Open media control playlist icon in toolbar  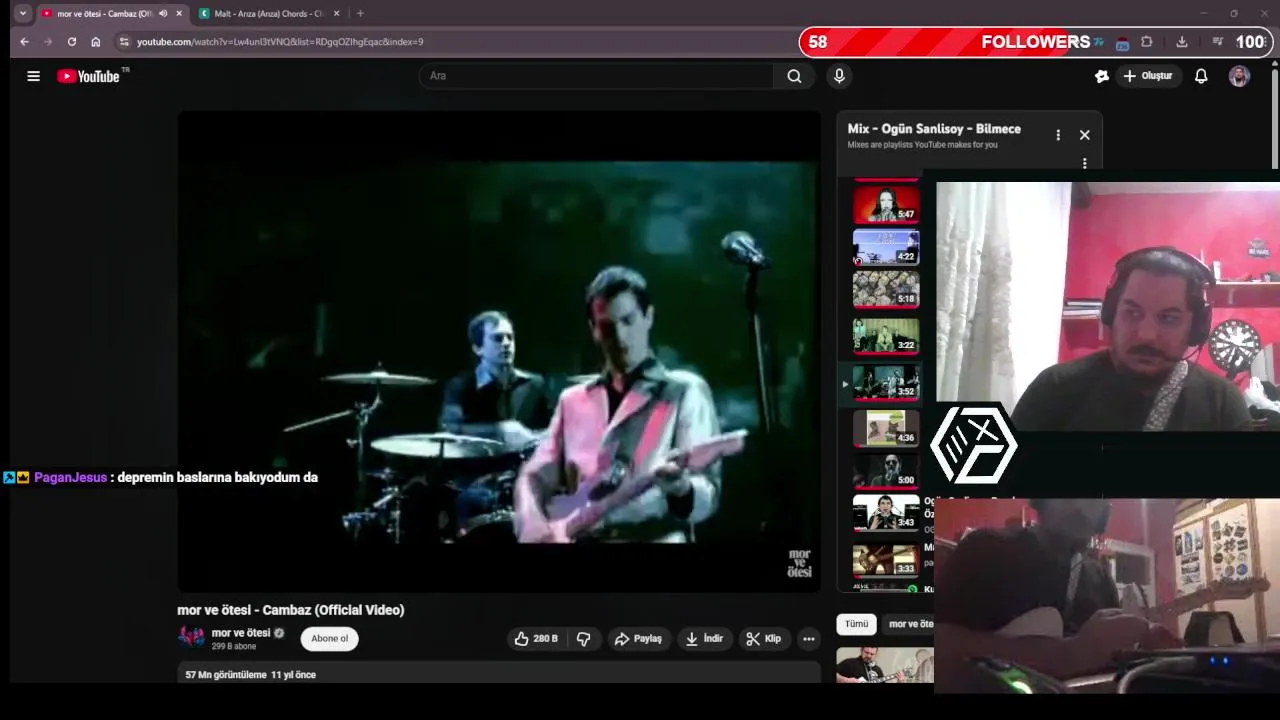[x=1217, y=42]
